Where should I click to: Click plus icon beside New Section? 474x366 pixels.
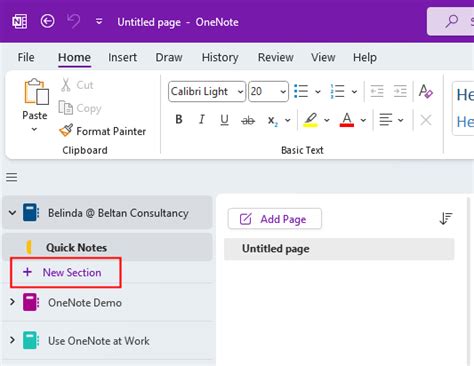27,272
